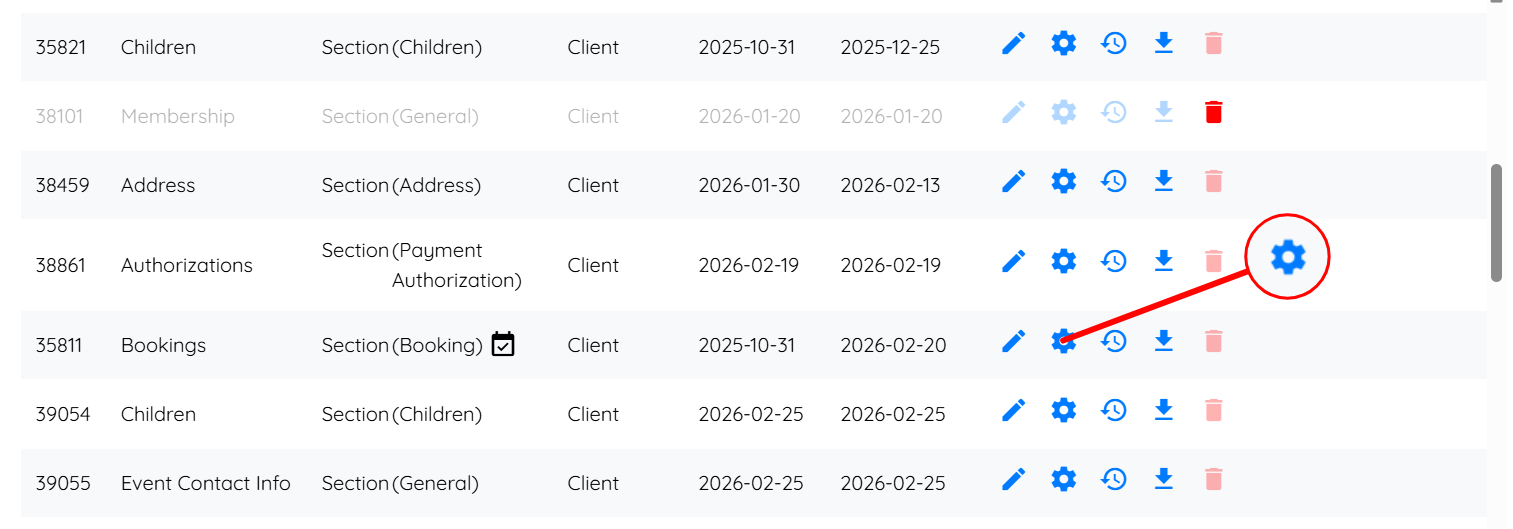Click the Bookings row name text
Image resolution: width=1513 pixels, height=529 pixels.
tap(163, 345)
